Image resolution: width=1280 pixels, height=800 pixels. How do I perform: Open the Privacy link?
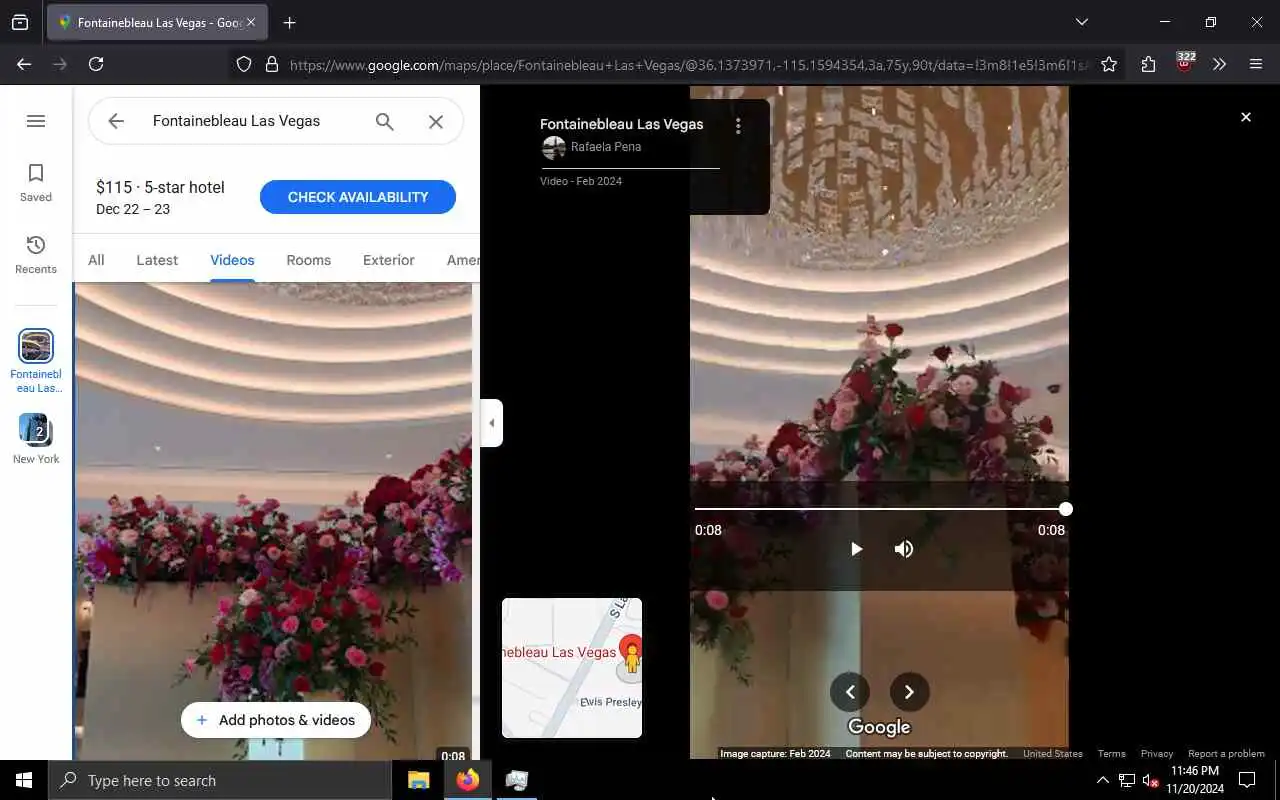(x=1157, y=754)
